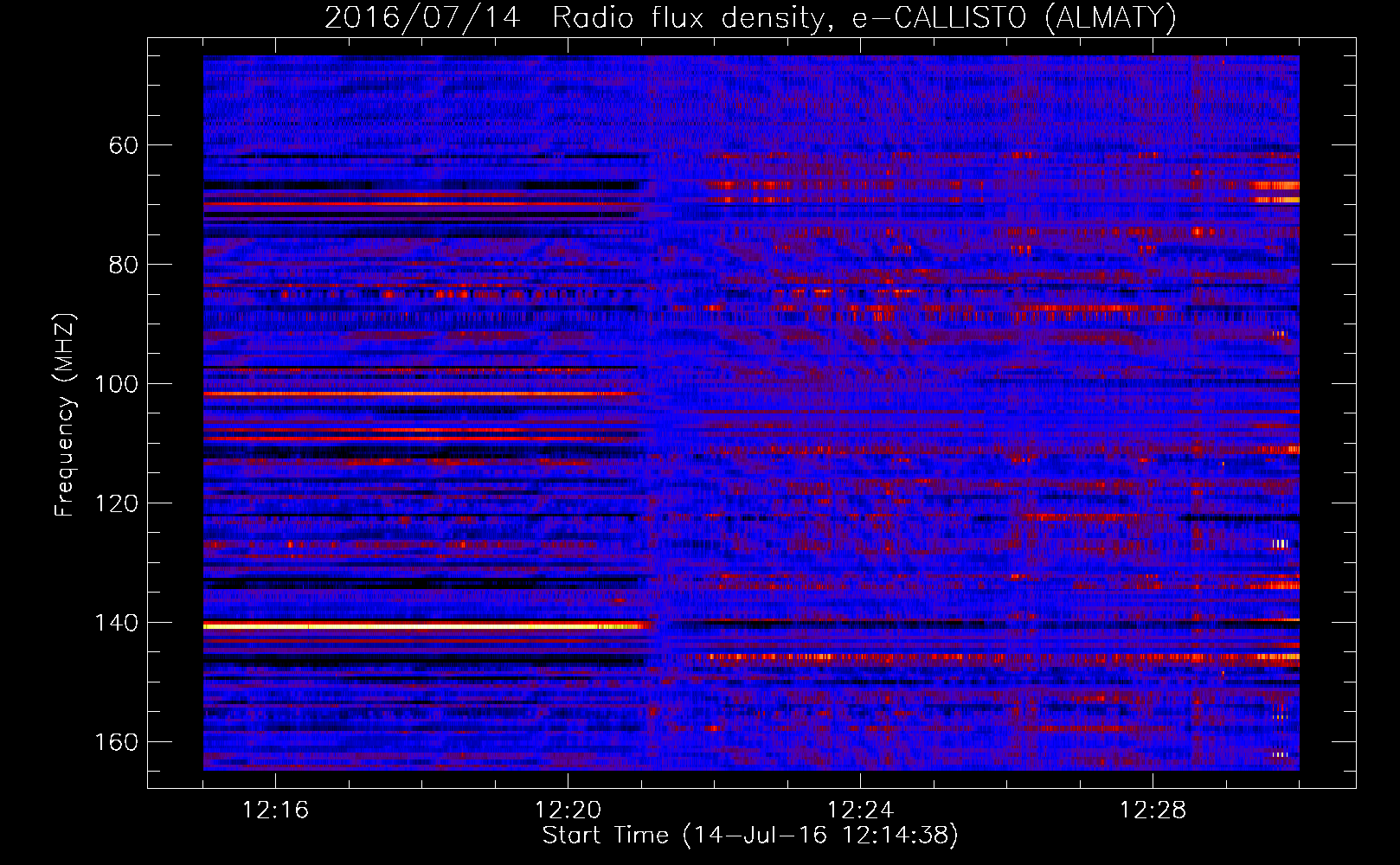Click the 60 frequency tick label

pos(124,145)
